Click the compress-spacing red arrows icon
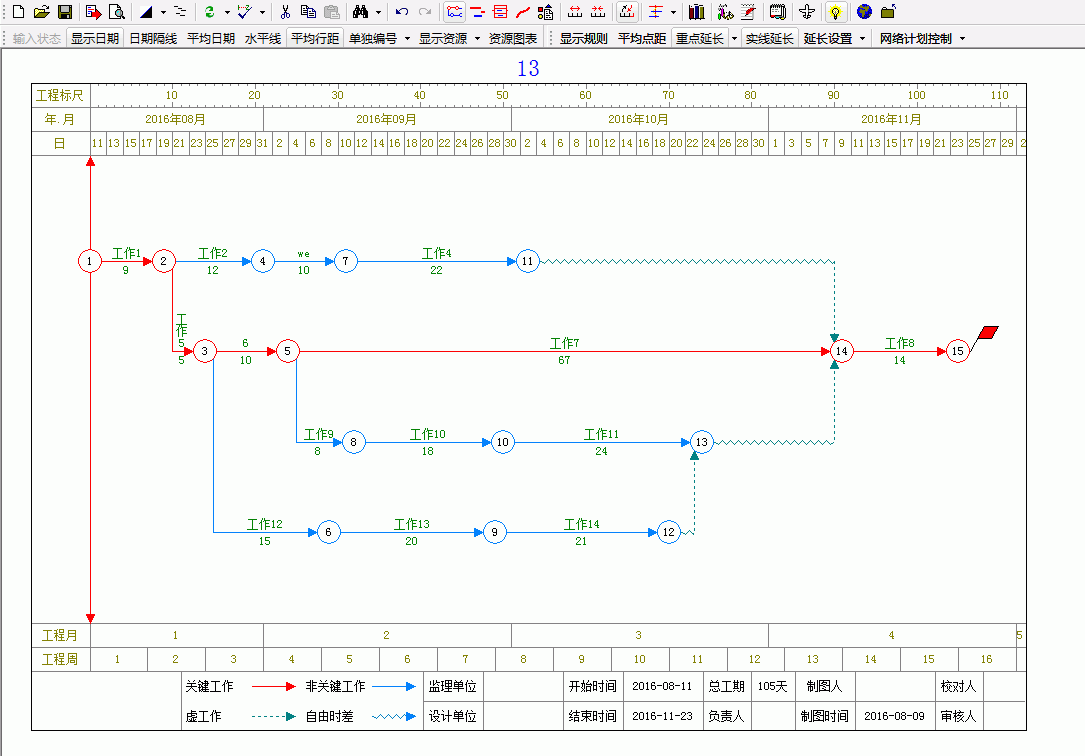The width and height of the screenshot is (1085, 756). pos(599,12)
